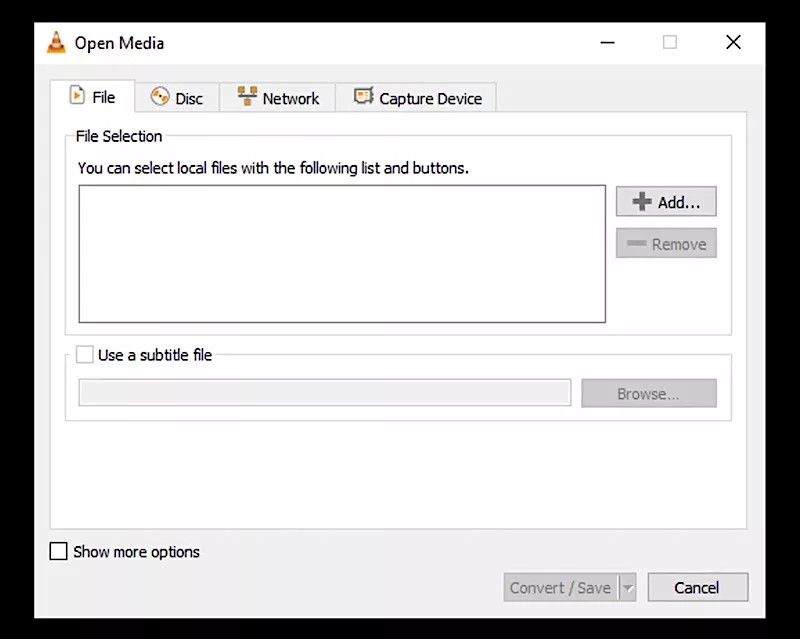
Task: Enable the 'Use a subtitle file' checkbox
Action: [x=85, y=355]
